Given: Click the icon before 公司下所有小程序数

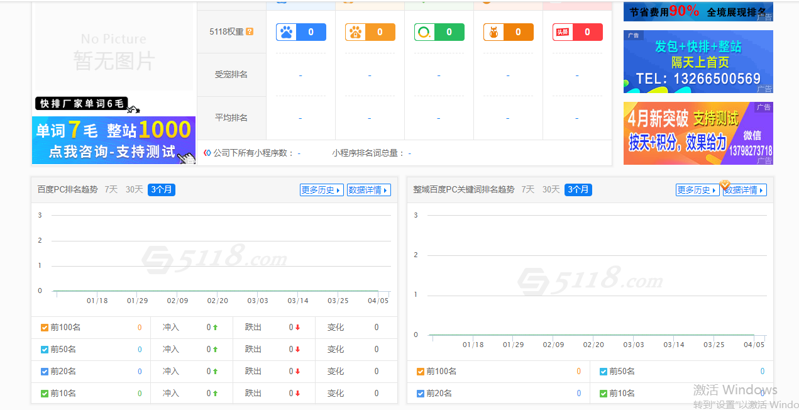Looking at the screenshot, I should [207, 153].
